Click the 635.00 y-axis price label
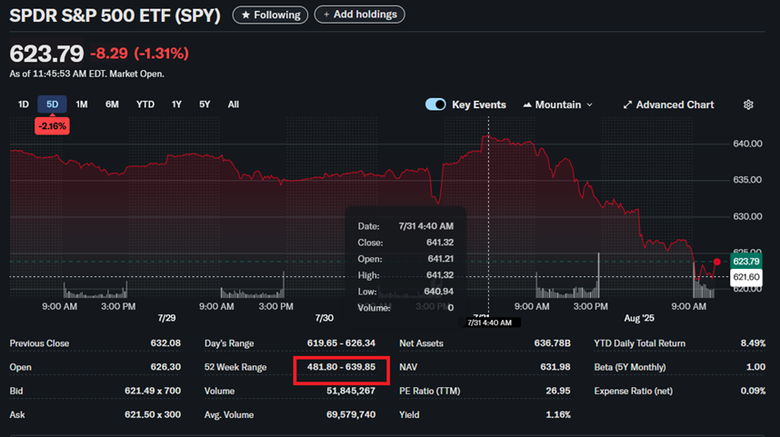The width and height of the screenshot is (780, 437). (x=747, y=180)
